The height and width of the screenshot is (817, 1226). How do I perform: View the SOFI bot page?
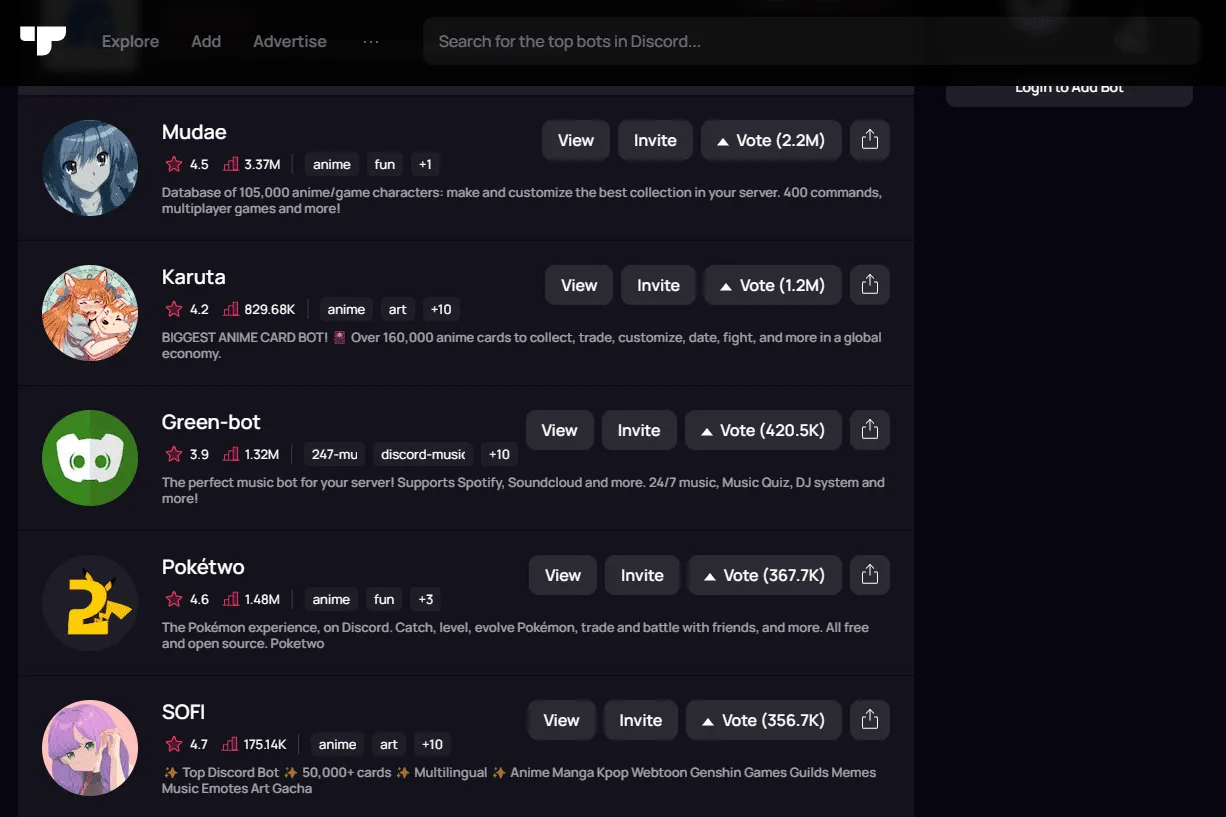[x=561, y=720]
